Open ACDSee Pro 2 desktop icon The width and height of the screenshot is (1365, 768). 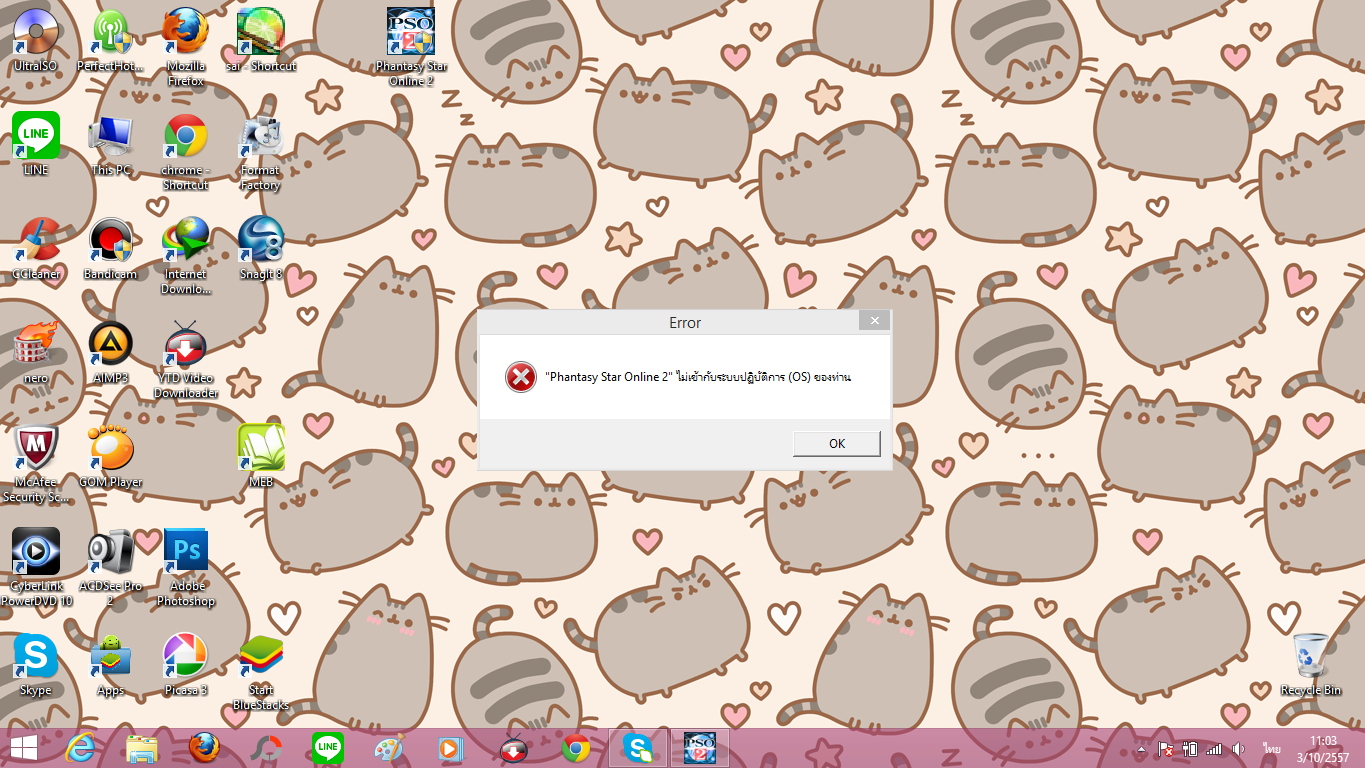(x=111, y=567)
